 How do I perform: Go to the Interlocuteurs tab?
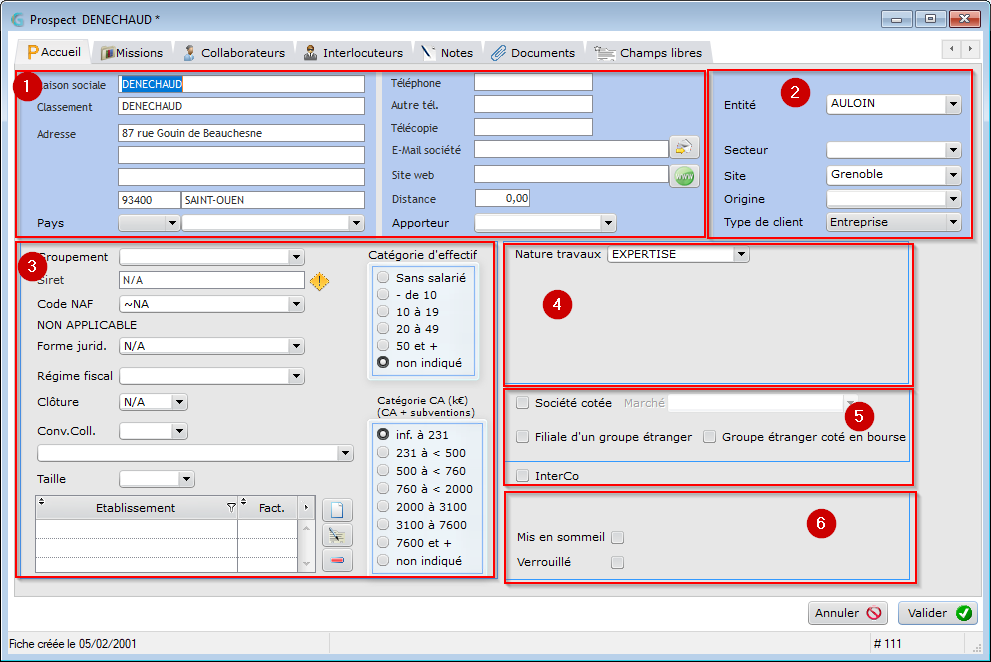pos(353,53)
